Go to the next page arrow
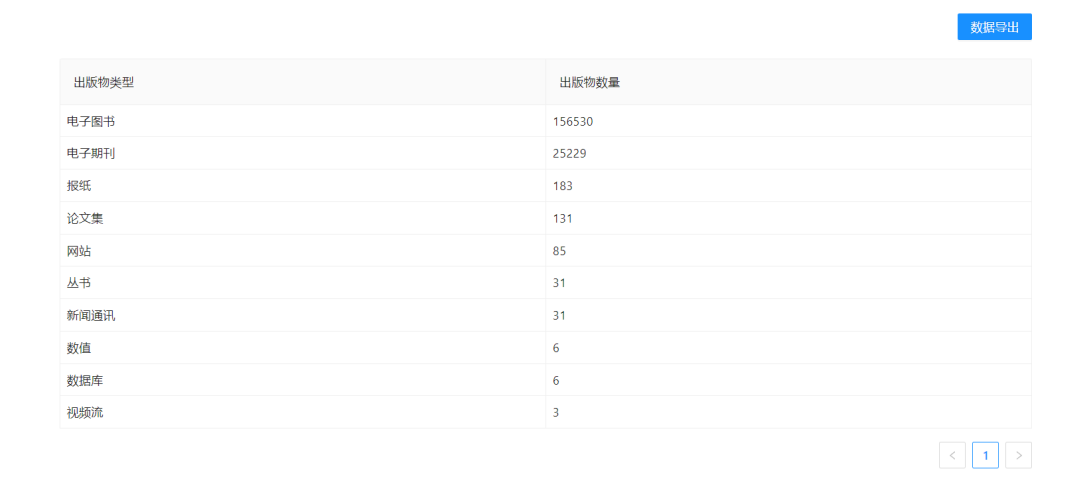 pyautogui.click(x=1018, y=455)
